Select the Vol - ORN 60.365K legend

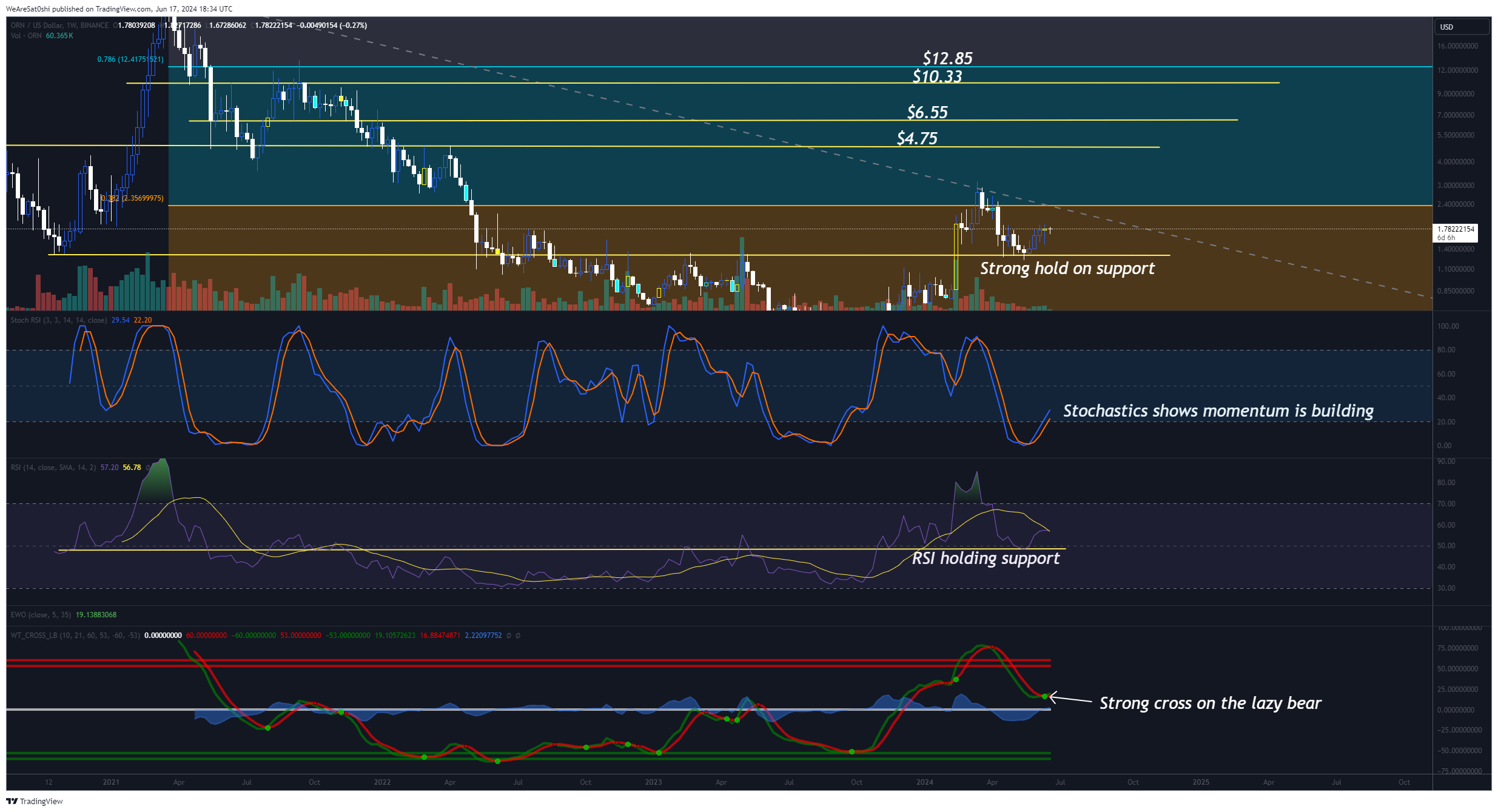42,36
